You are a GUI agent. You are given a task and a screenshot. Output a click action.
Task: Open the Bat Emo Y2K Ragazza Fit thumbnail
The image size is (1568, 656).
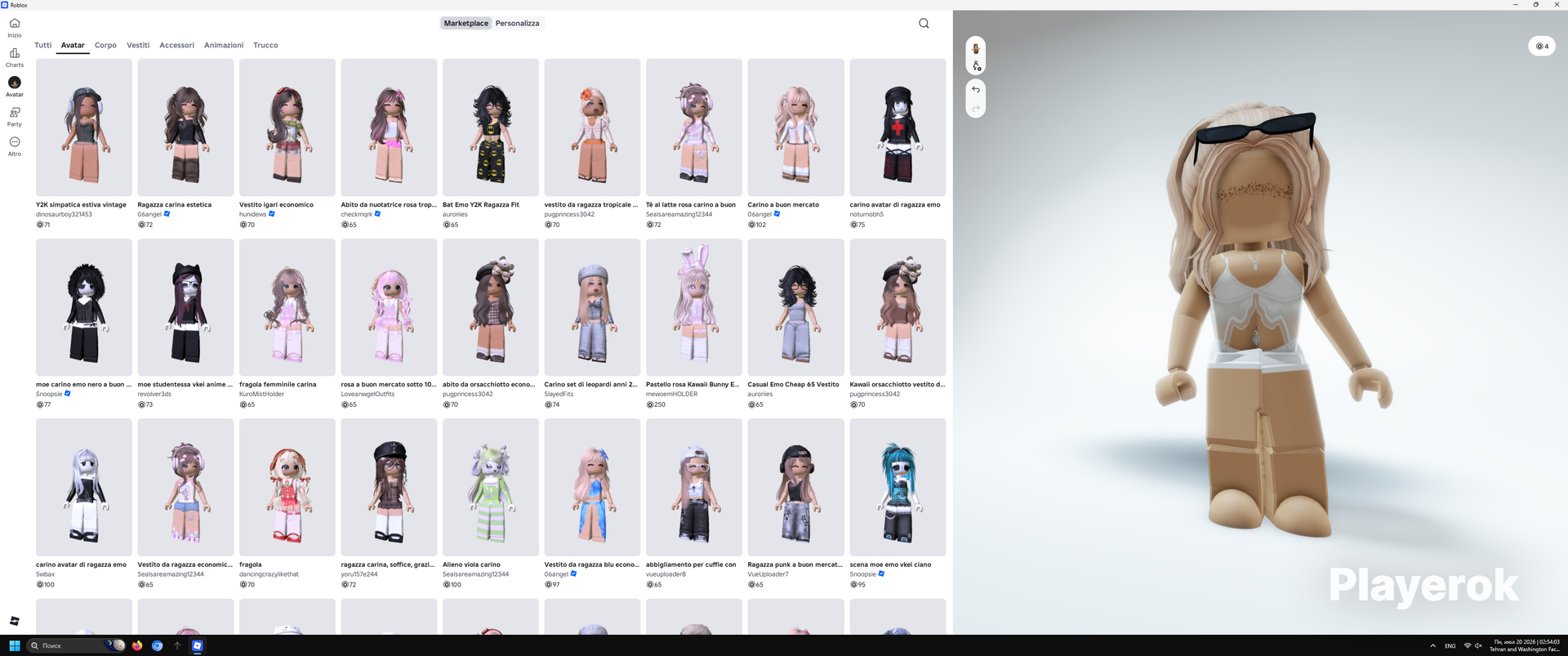491,127
